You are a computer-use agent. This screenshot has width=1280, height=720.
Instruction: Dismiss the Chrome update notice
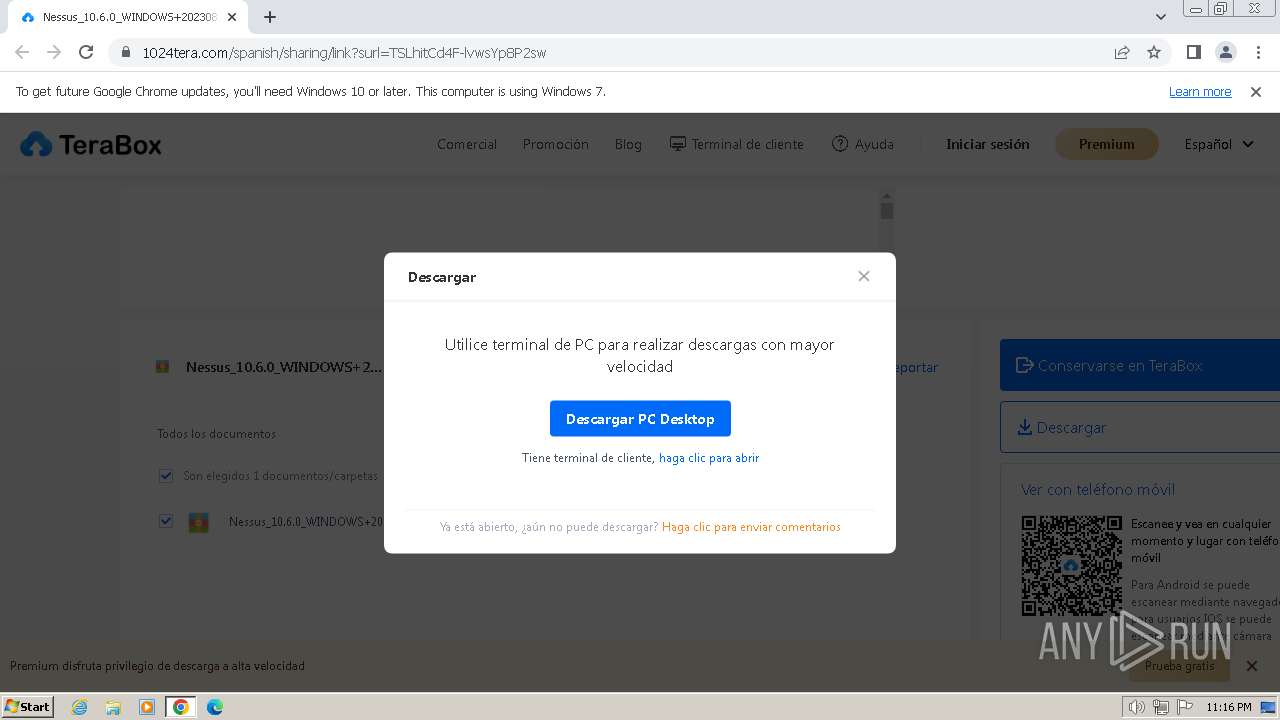(1256, 91)
